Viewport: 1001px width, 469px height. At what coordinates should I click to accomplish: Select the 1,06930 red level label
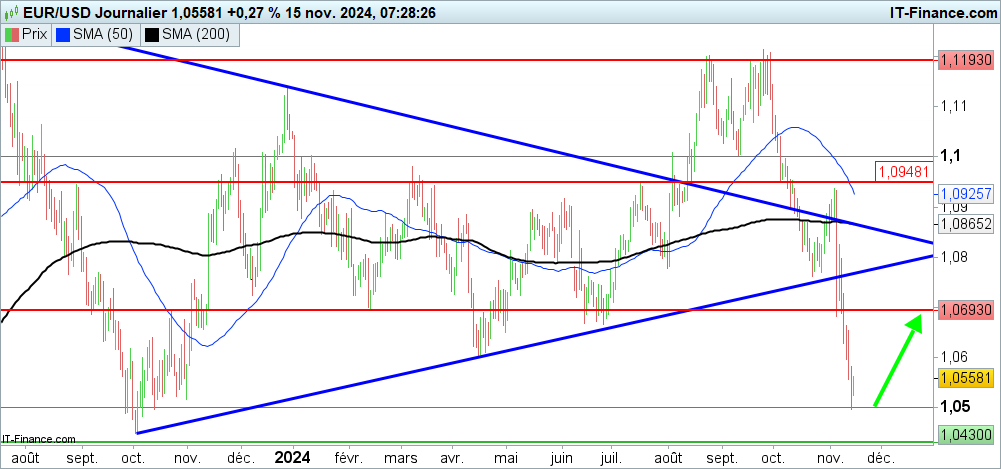pyautogui.click(x=965, y=311)
